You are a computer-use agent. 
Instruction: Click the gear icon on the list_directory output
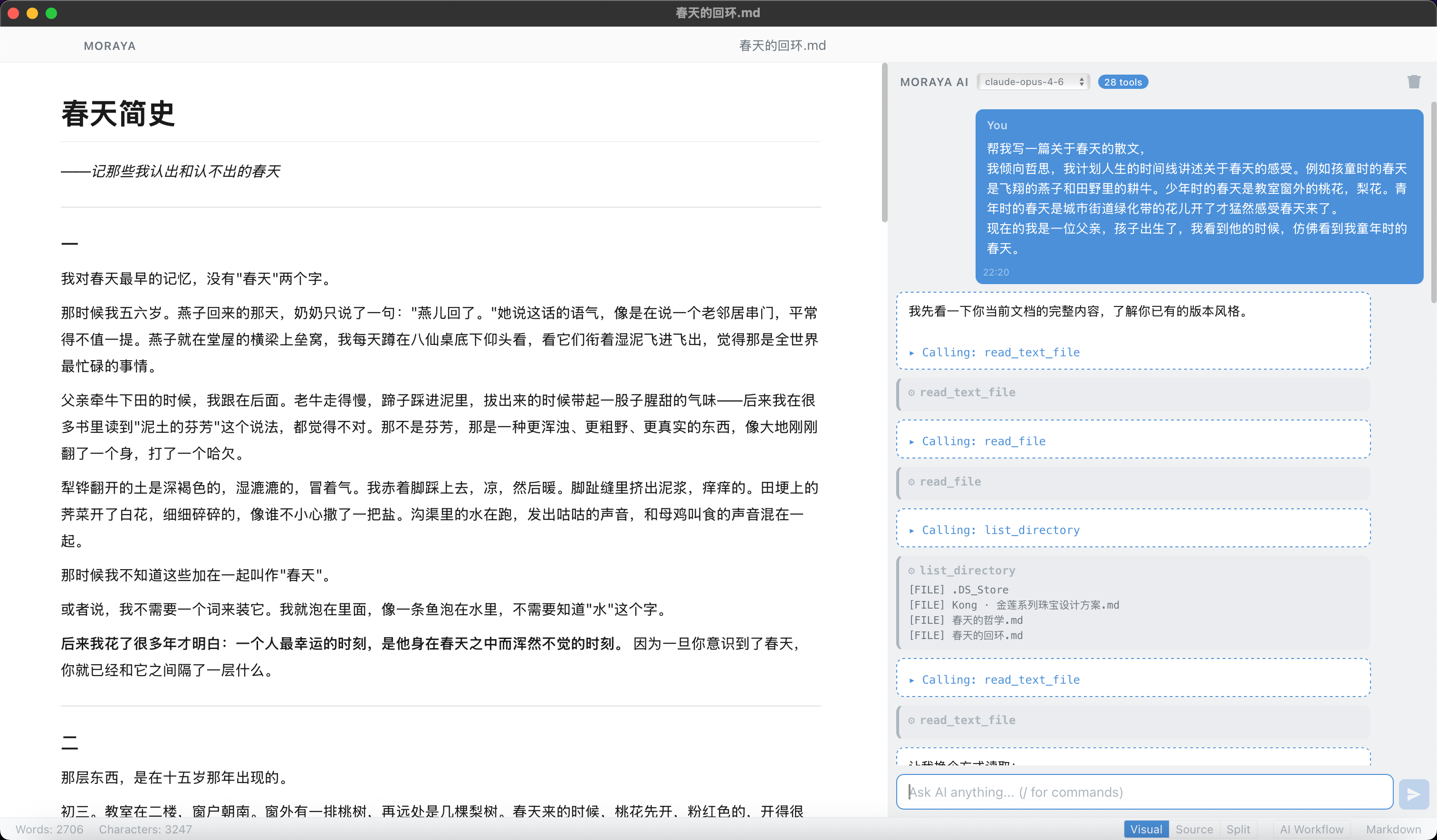coord(911,570)
